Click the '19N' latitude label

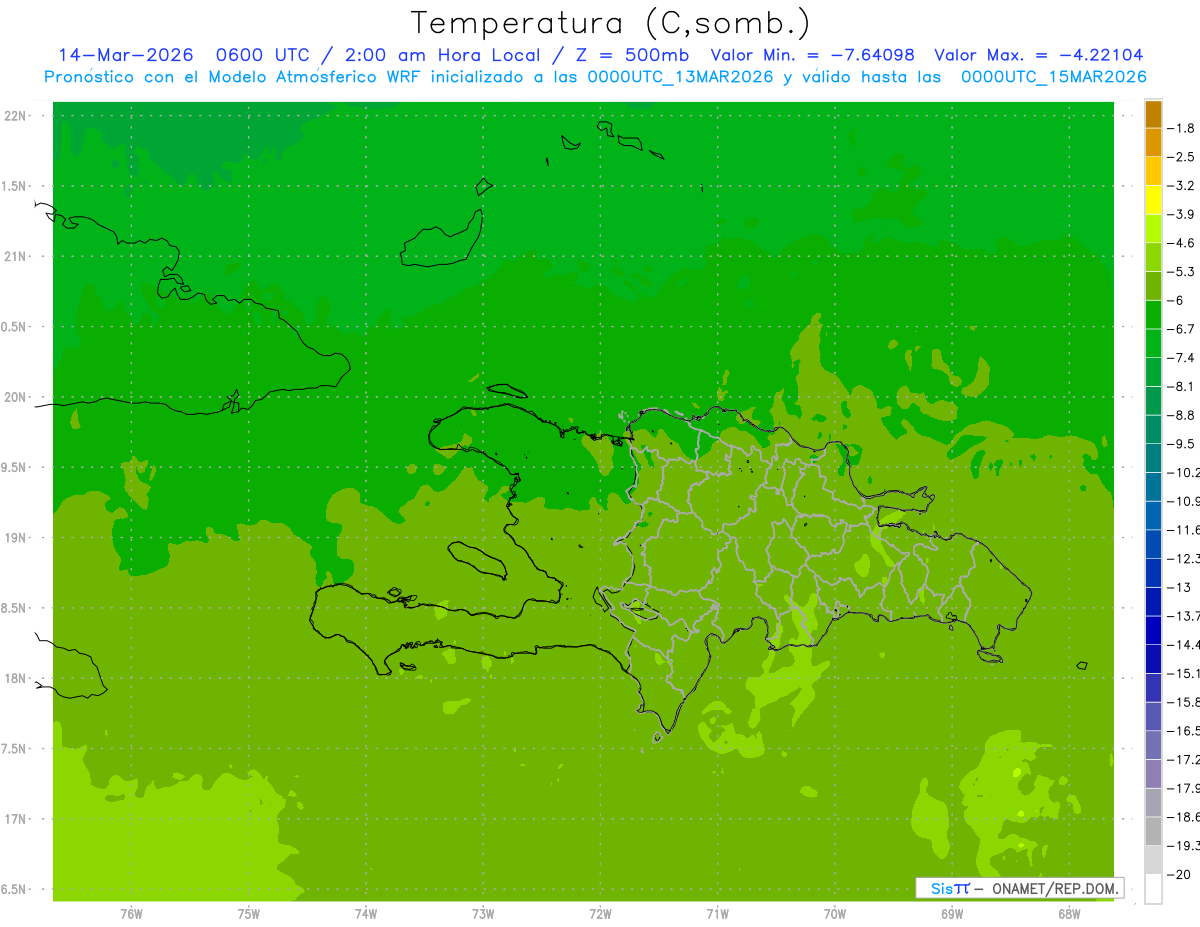pyautogui.click(x=17, y=538)
